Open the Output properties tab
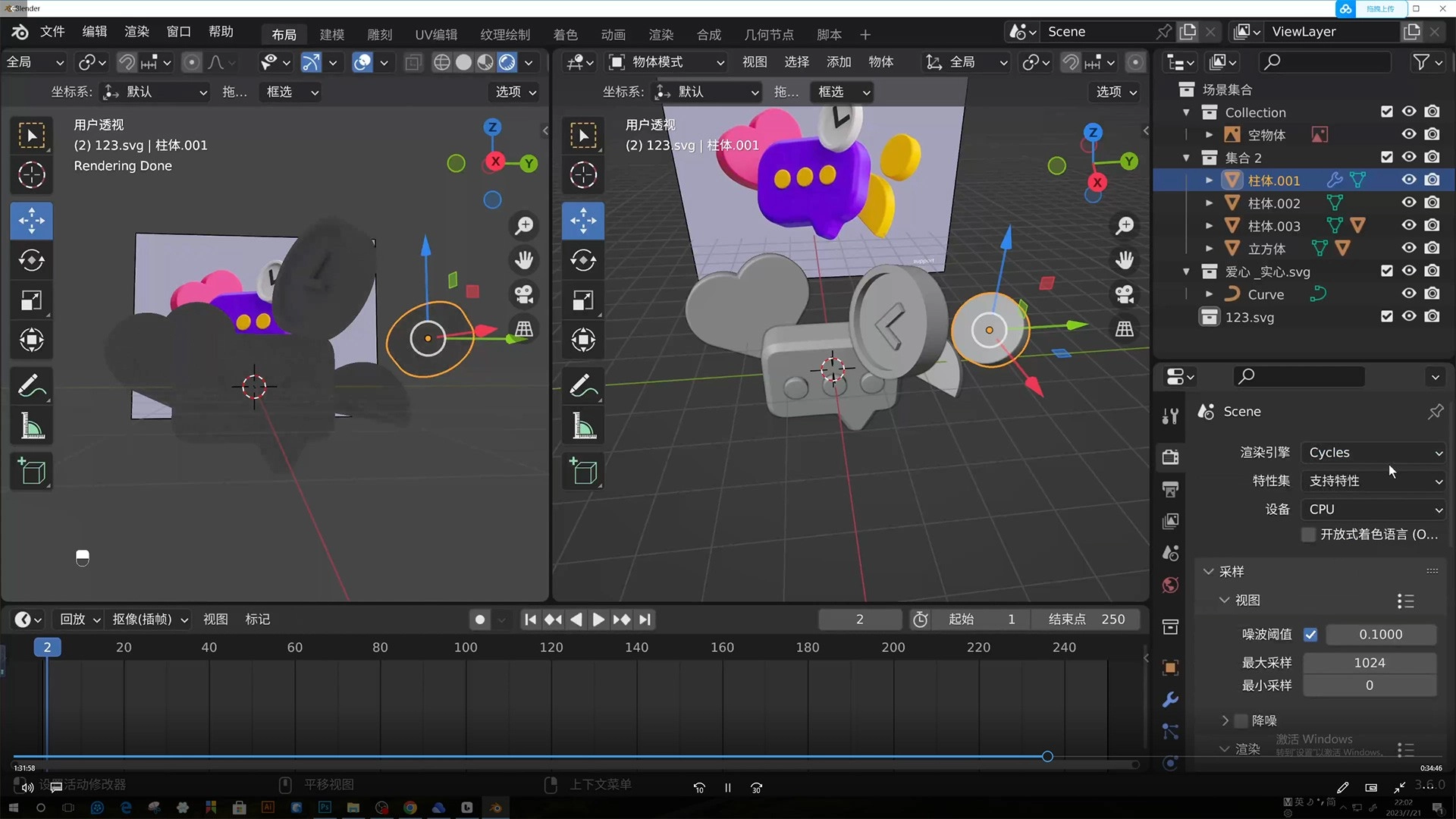Viewport: 1456px width, 819px height. pyautogui.click(x=1170, y=489)
